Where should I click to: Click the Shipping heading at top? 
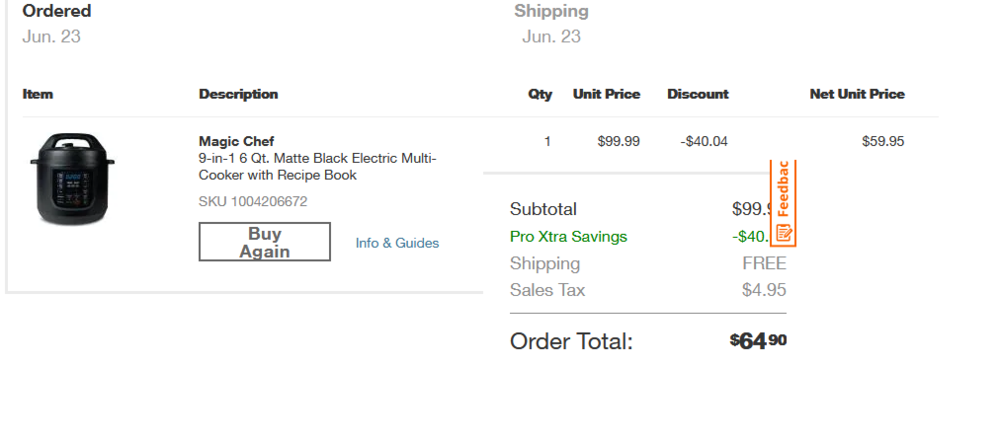click(551, 11)
